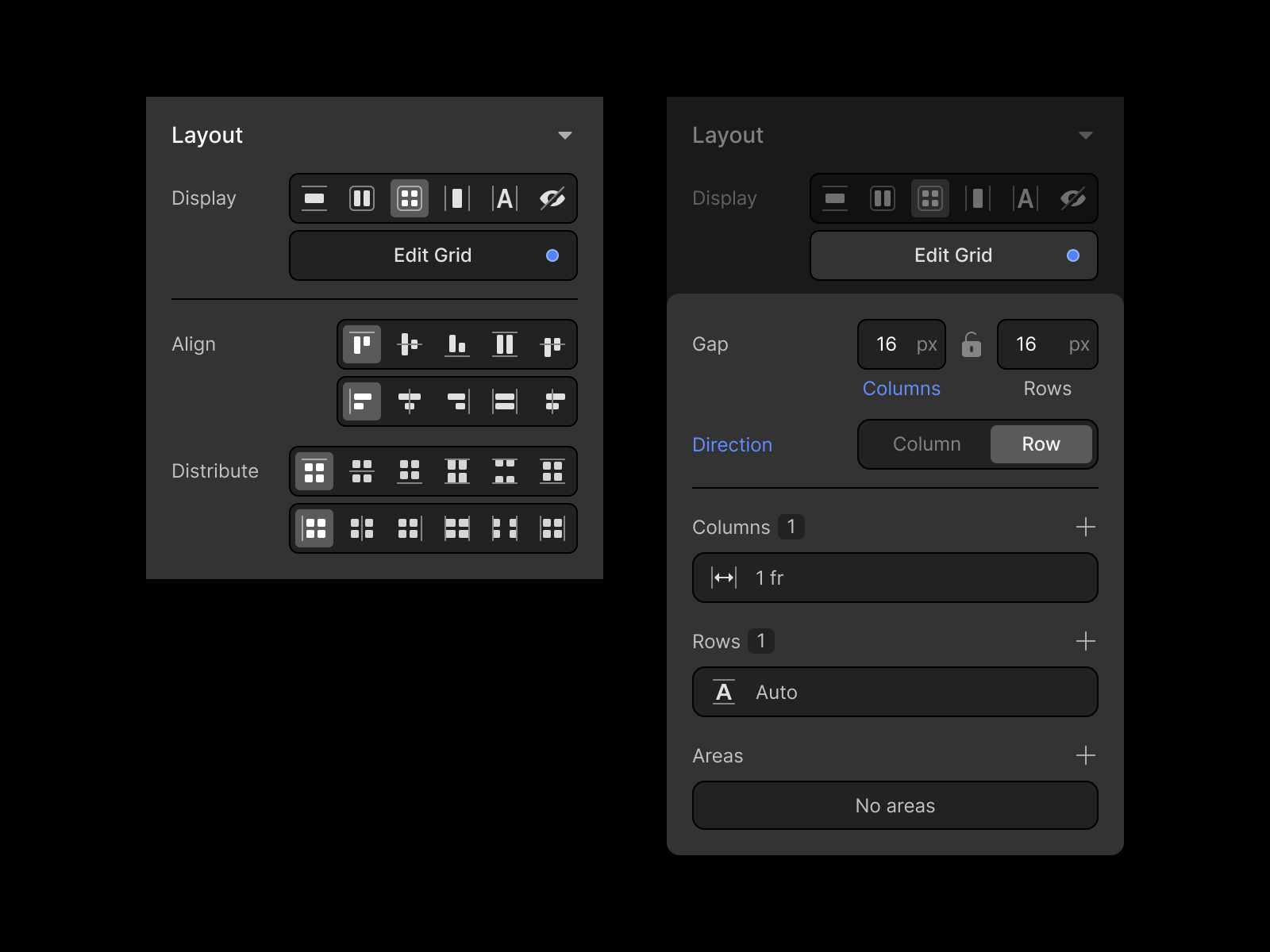Image resolution: width=1270 pixels, height=952 pixels.
Task: Select the column width icon beside 1 fr
Action: (724, 578)
